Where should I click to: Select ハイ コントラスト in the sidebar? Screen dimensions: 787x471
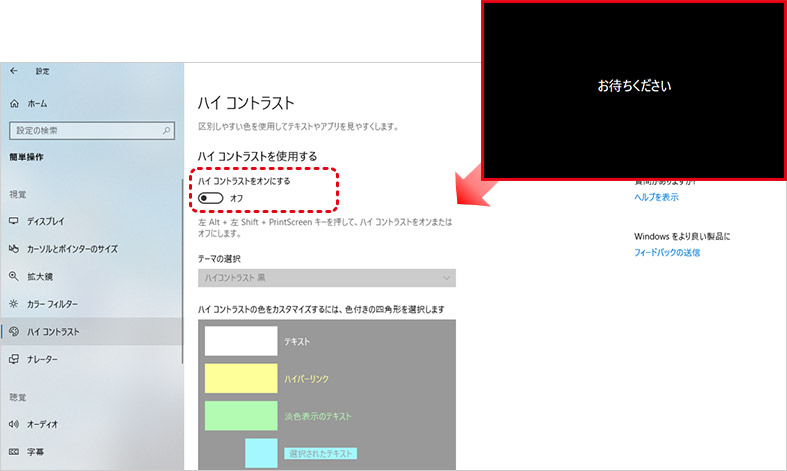click(x=54, y=331)
